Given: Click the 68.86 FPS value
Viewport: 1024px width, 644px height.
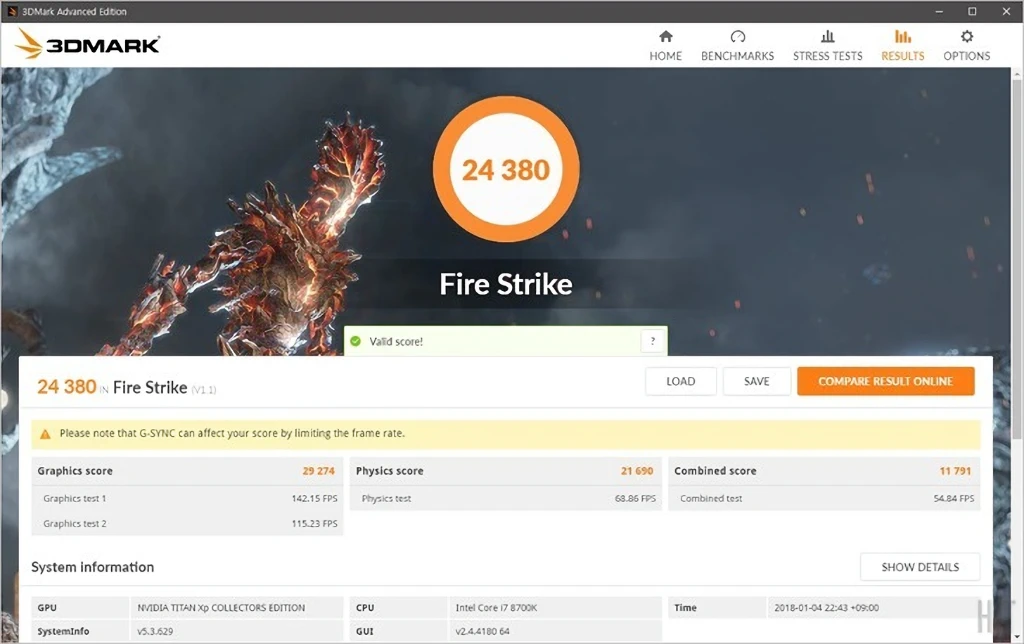Looking at the screenshot, I should [x=635, y=498].
